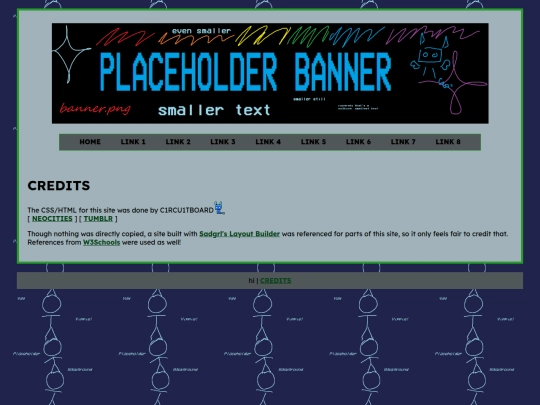
Task: Click the CREDITS link in the footer
Action: click(x=276, y=281)
